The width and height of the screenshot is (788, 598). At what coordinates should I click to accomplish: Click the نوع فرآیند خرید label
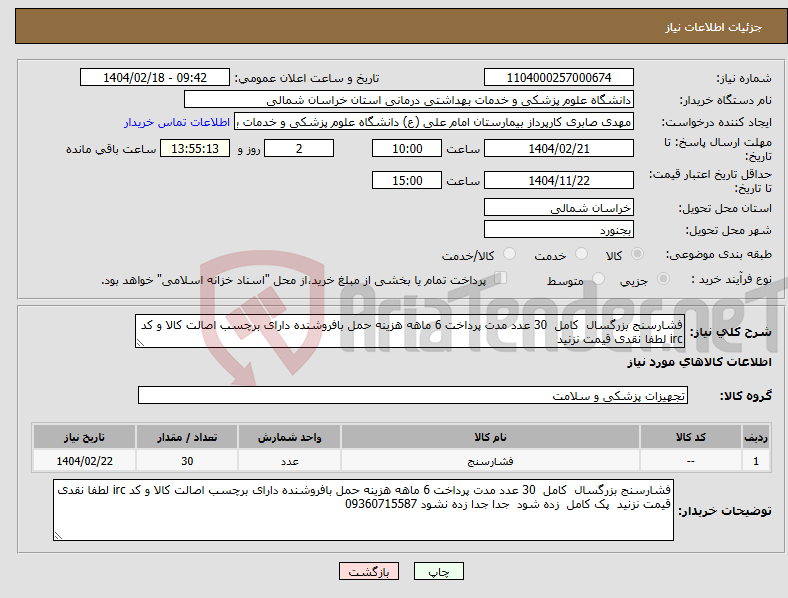pos(732,279)
